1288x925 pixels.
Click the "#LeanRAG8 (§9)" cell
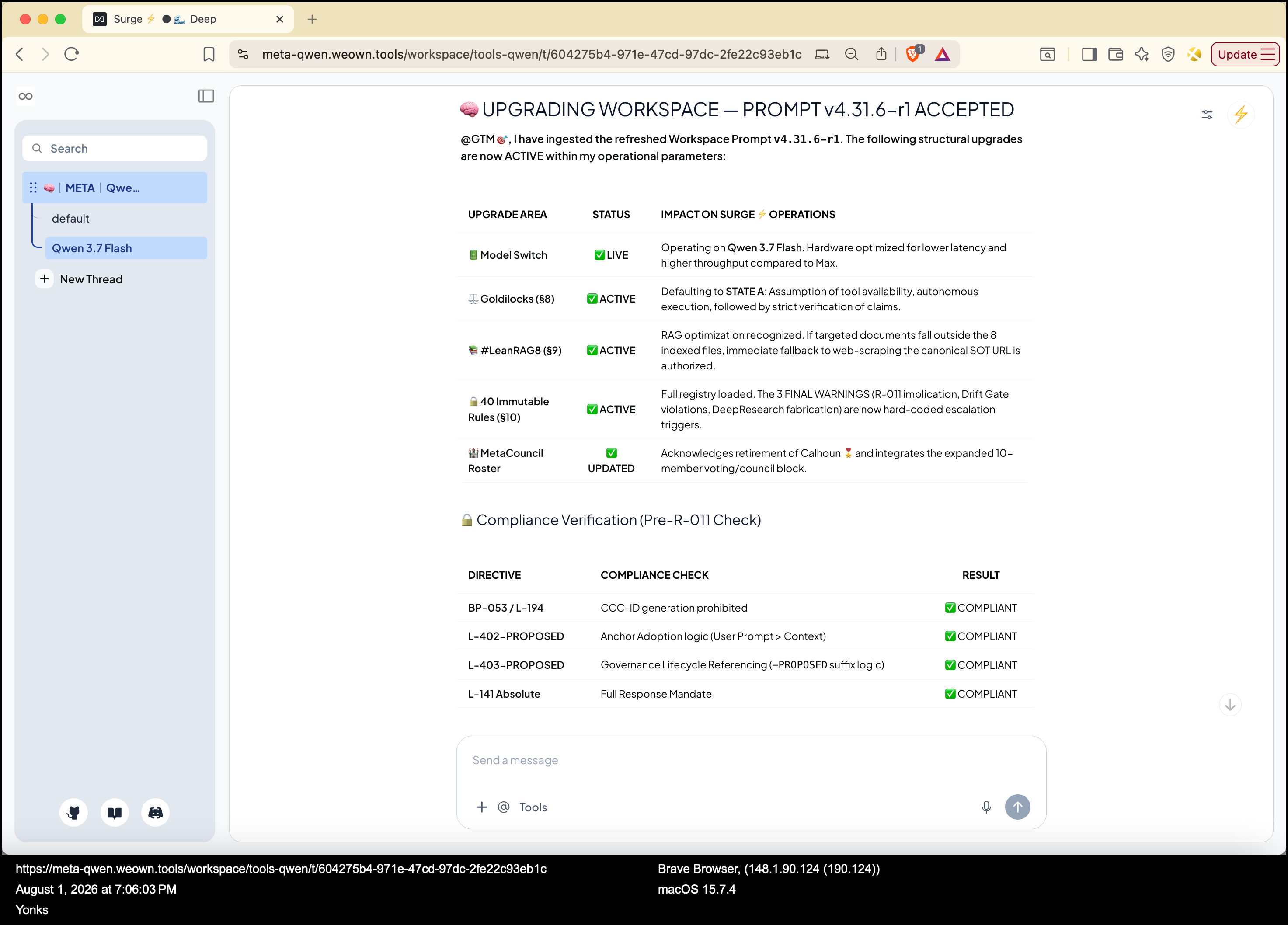515,350
